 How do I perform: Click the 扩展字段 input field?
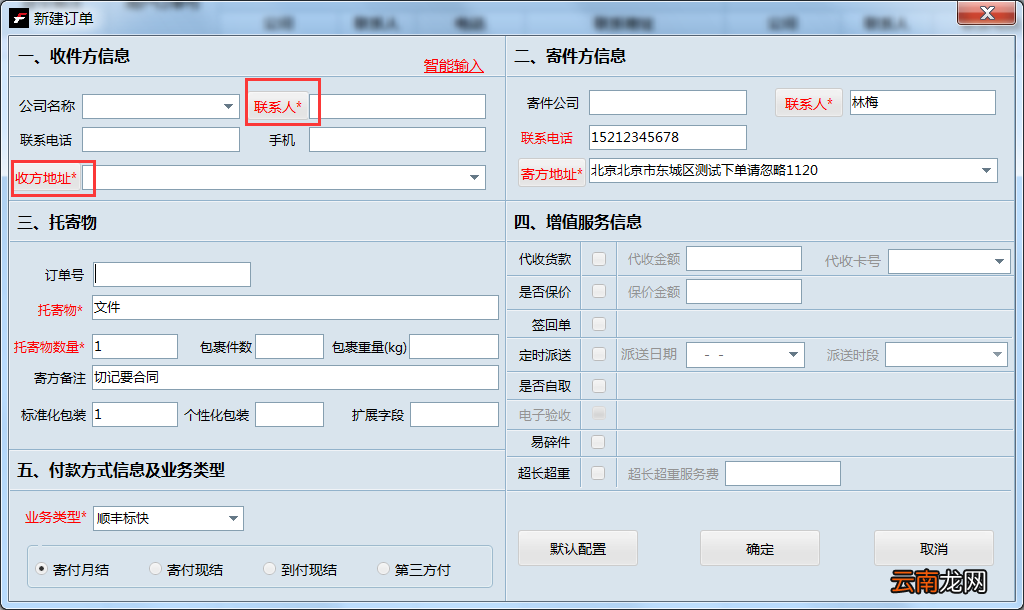455,415
